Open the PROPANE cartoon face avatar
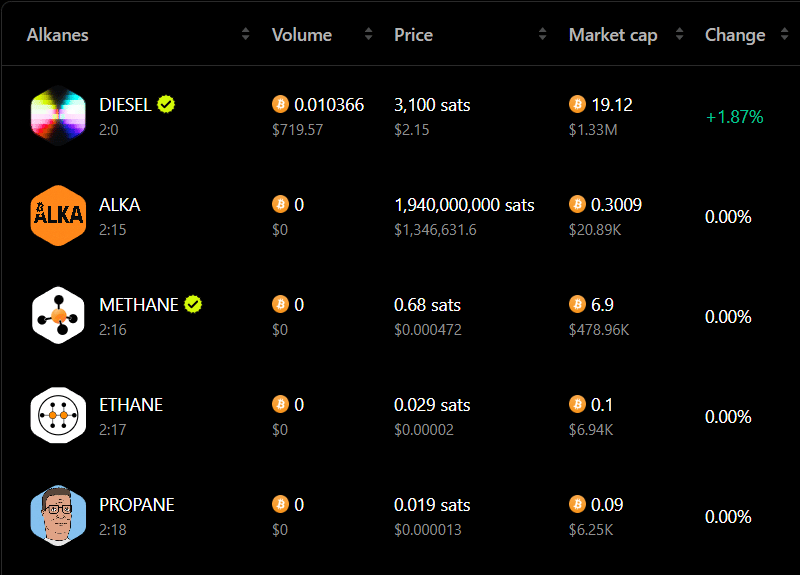Viewport: 800px width, 575px height. [x=58, y=516]
